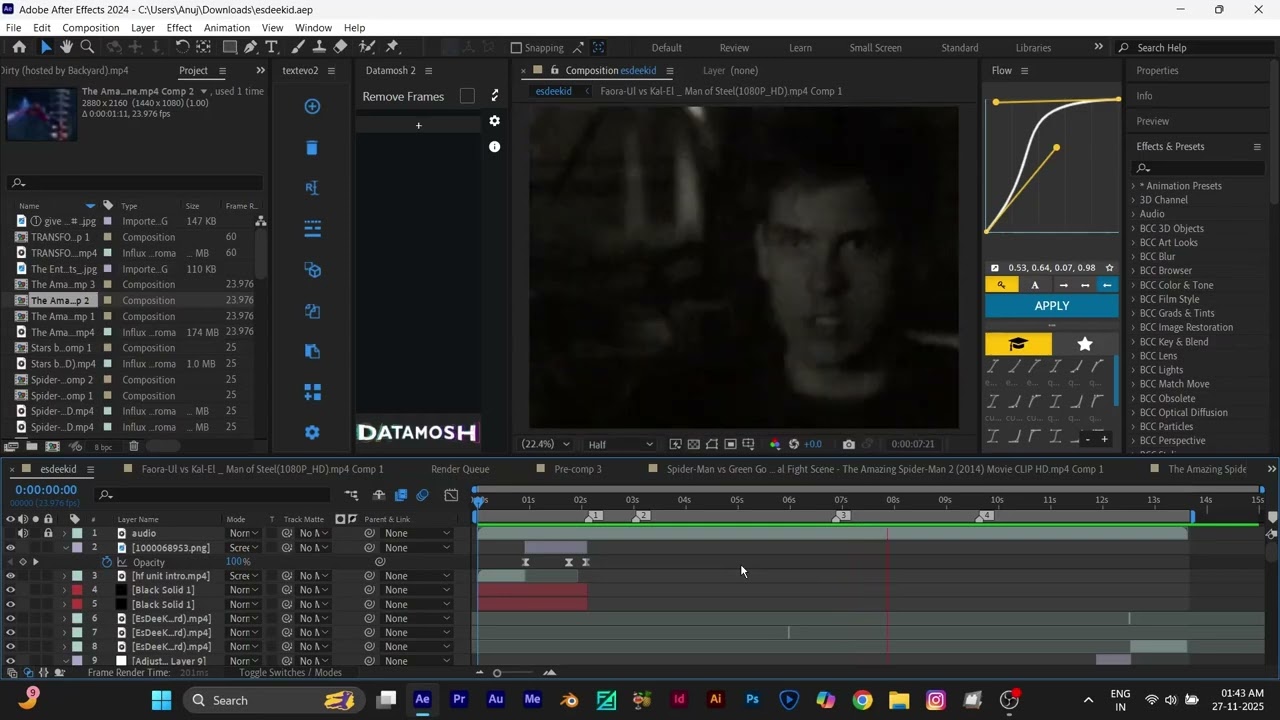Open the Animation menu

227,28
